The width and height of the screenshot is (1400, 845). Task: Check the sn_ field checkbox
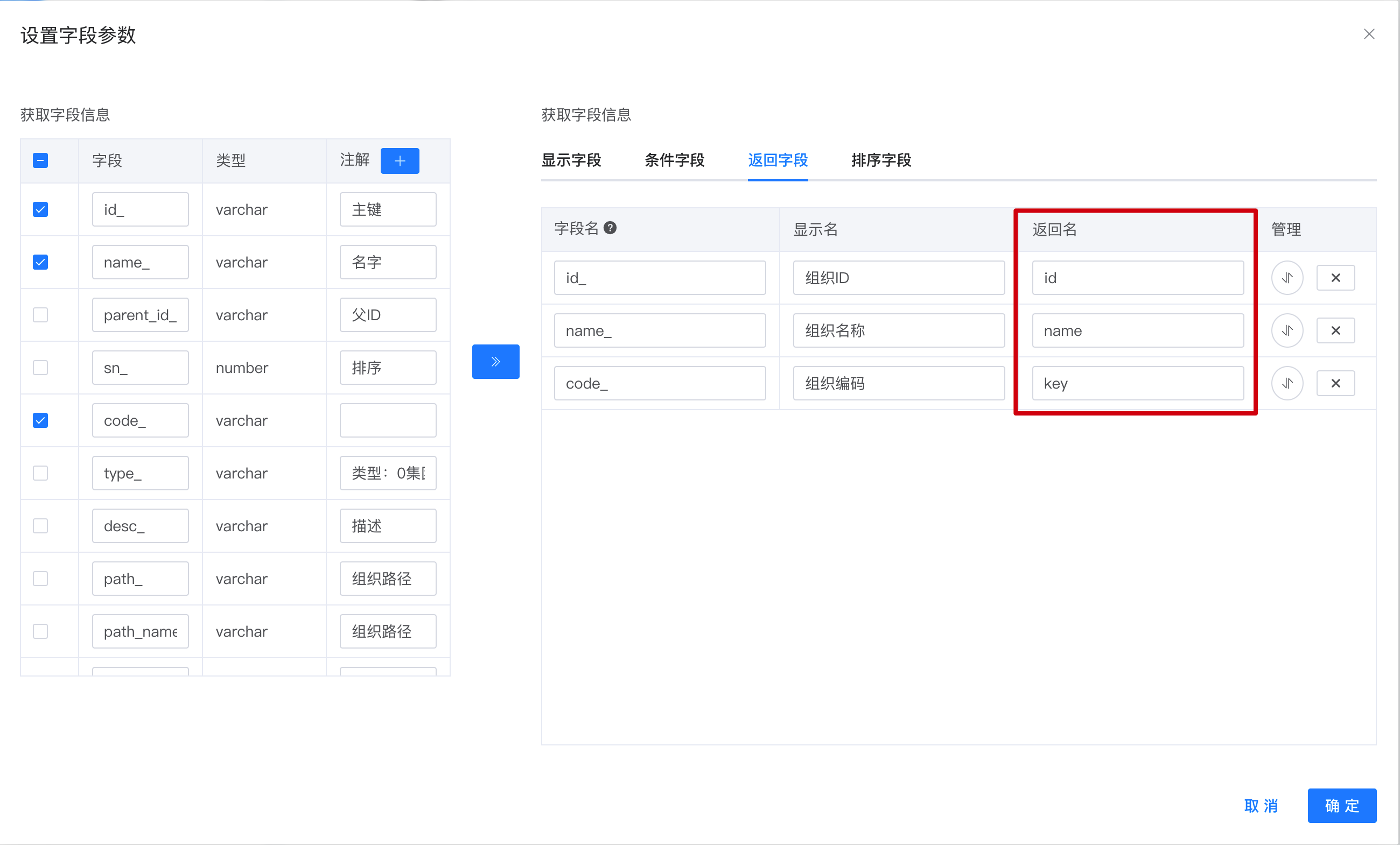point(40,368)
